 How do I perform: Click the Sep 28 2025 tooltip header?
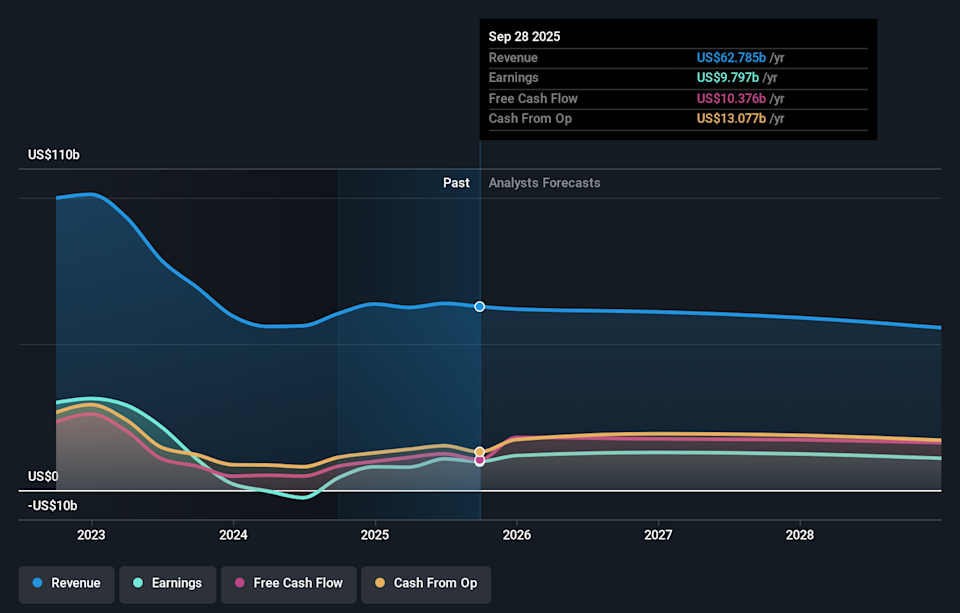pyautogui.click(x=524, y=36)
